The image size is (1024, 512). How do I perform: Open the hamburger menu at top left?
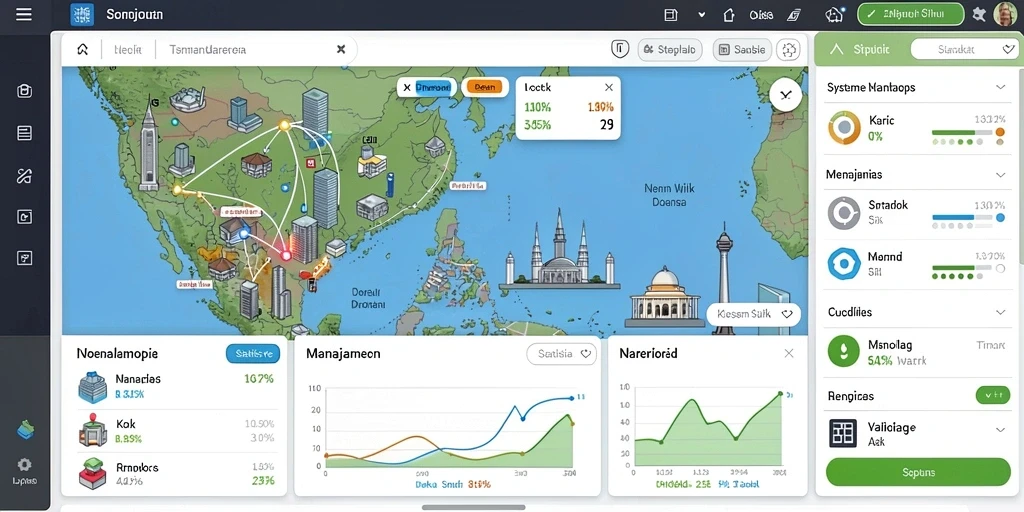click(24, 14)
